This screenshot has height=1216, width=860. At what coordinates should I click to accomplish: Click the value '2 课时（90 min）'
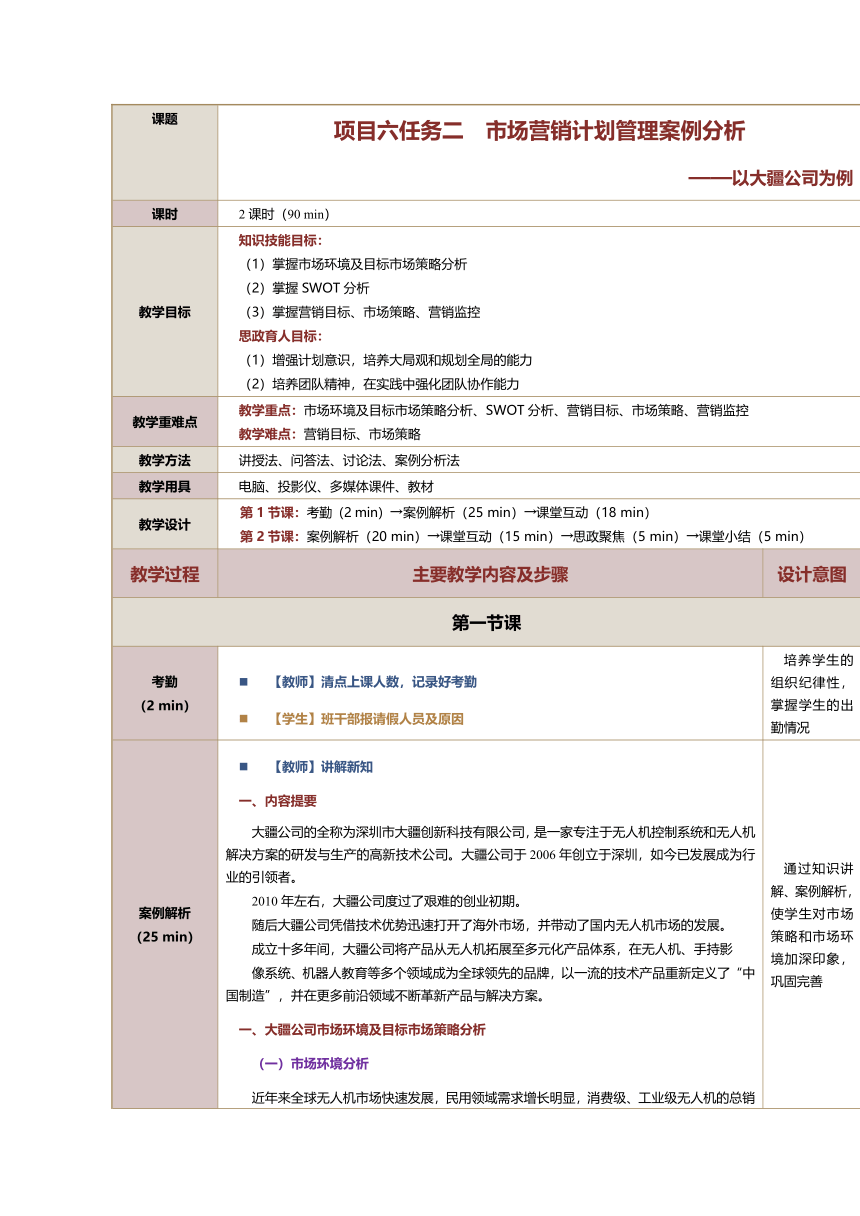point(284,214)
